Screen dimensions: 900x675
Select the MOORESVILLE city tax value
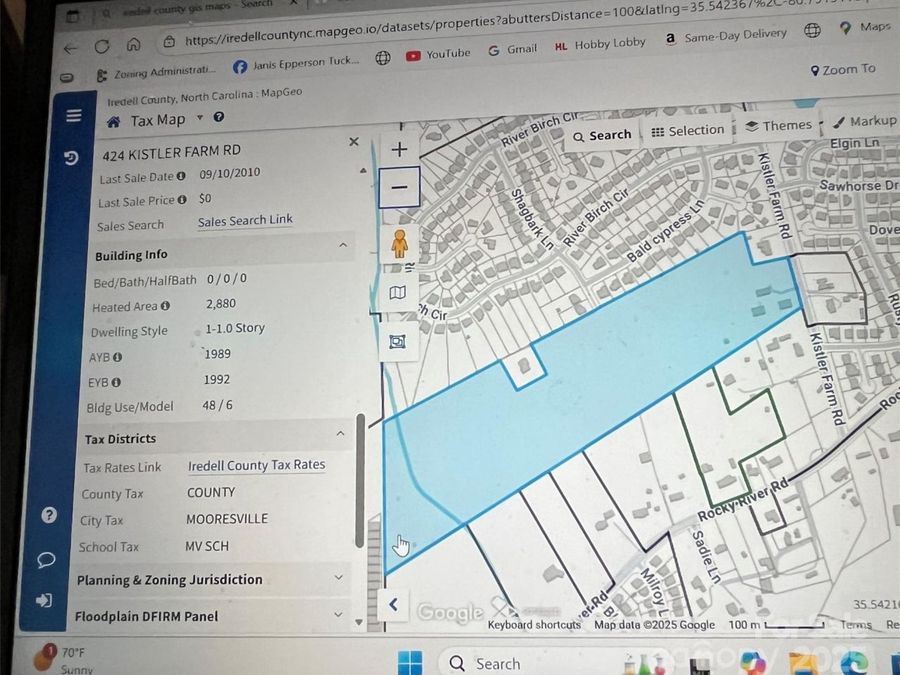click(227, 519)
